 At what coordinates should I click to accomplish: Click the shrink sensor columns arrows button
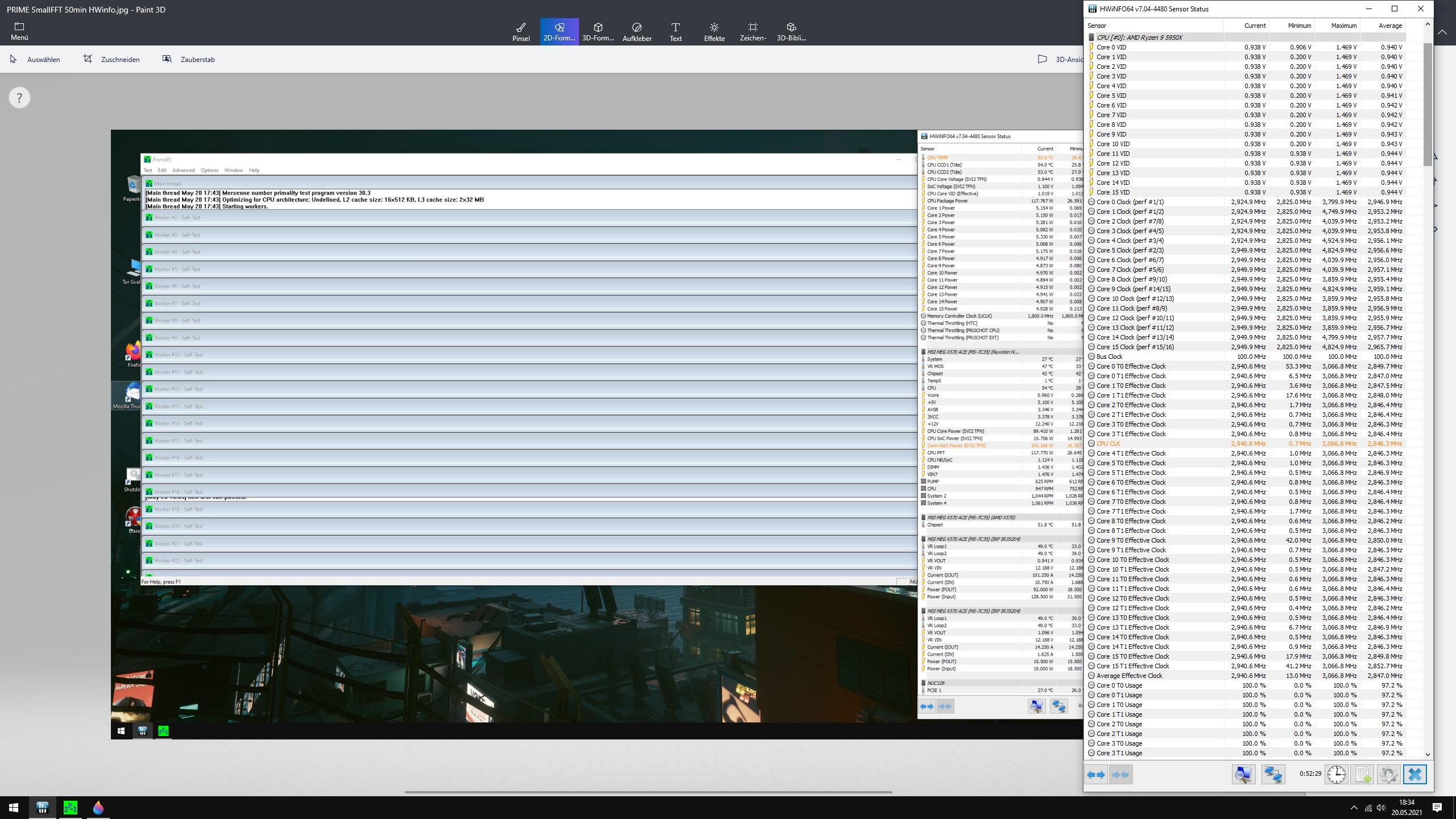[1121, 775]
